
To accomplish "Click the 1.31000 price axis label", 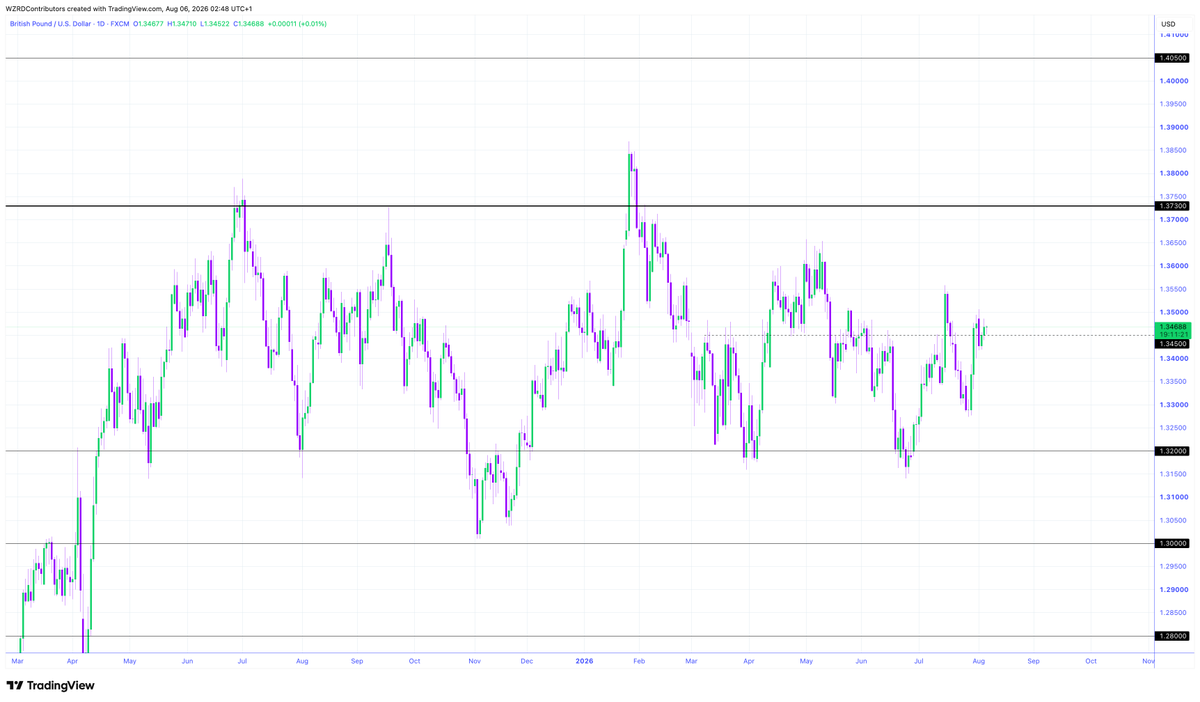I will [x=1172, y=497].
